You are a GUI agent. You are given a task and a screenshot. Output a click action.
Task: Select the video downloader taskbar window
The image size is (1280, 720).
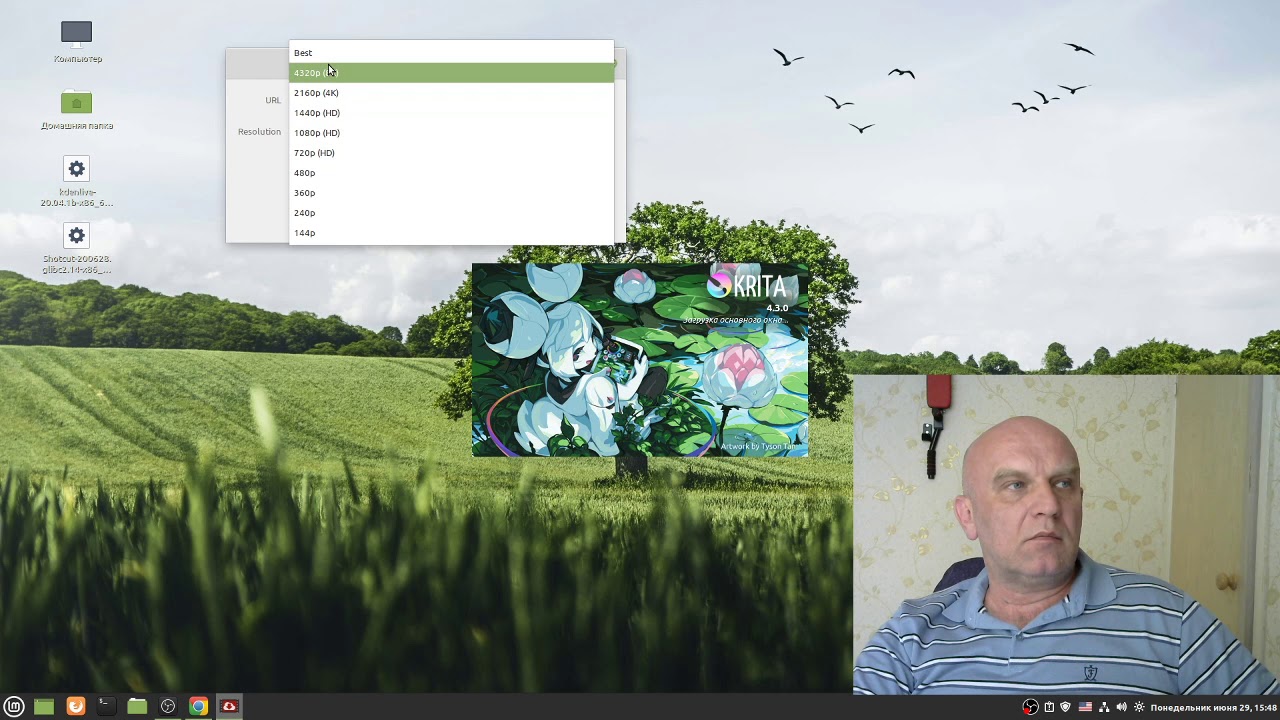click(229, 706)
